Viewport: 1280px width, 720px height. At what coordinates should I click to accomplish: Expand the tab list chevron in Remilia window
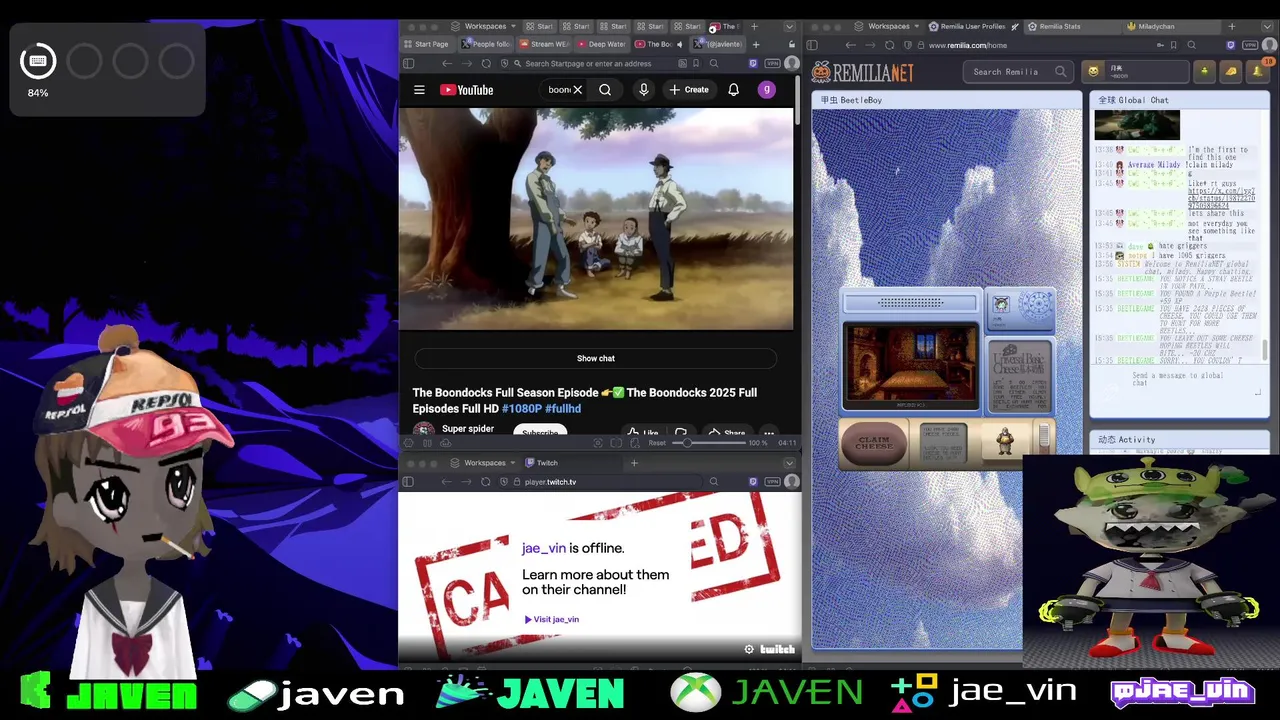click(x=1267, y=26)
